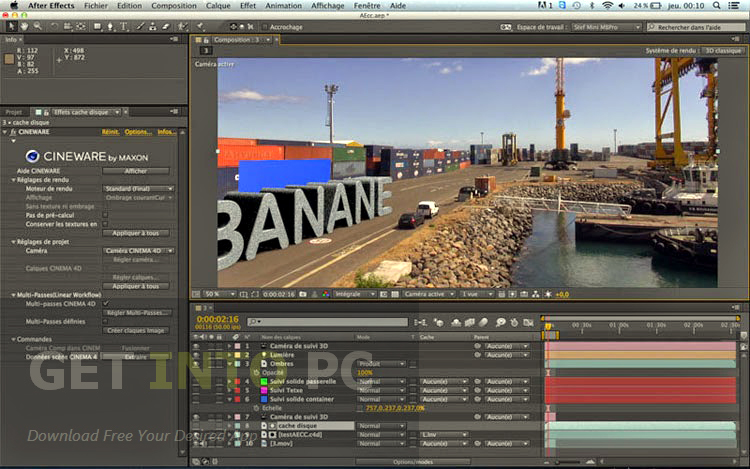Hide layer 1 Caméra de suivi 3D
750x469 pixels.
click(x=196, y=346)
